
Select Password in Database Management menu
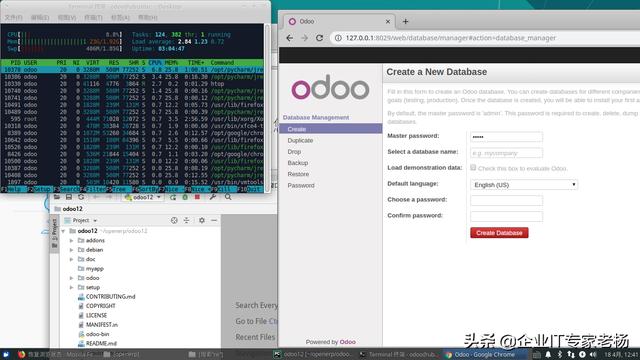coord(301,185)
